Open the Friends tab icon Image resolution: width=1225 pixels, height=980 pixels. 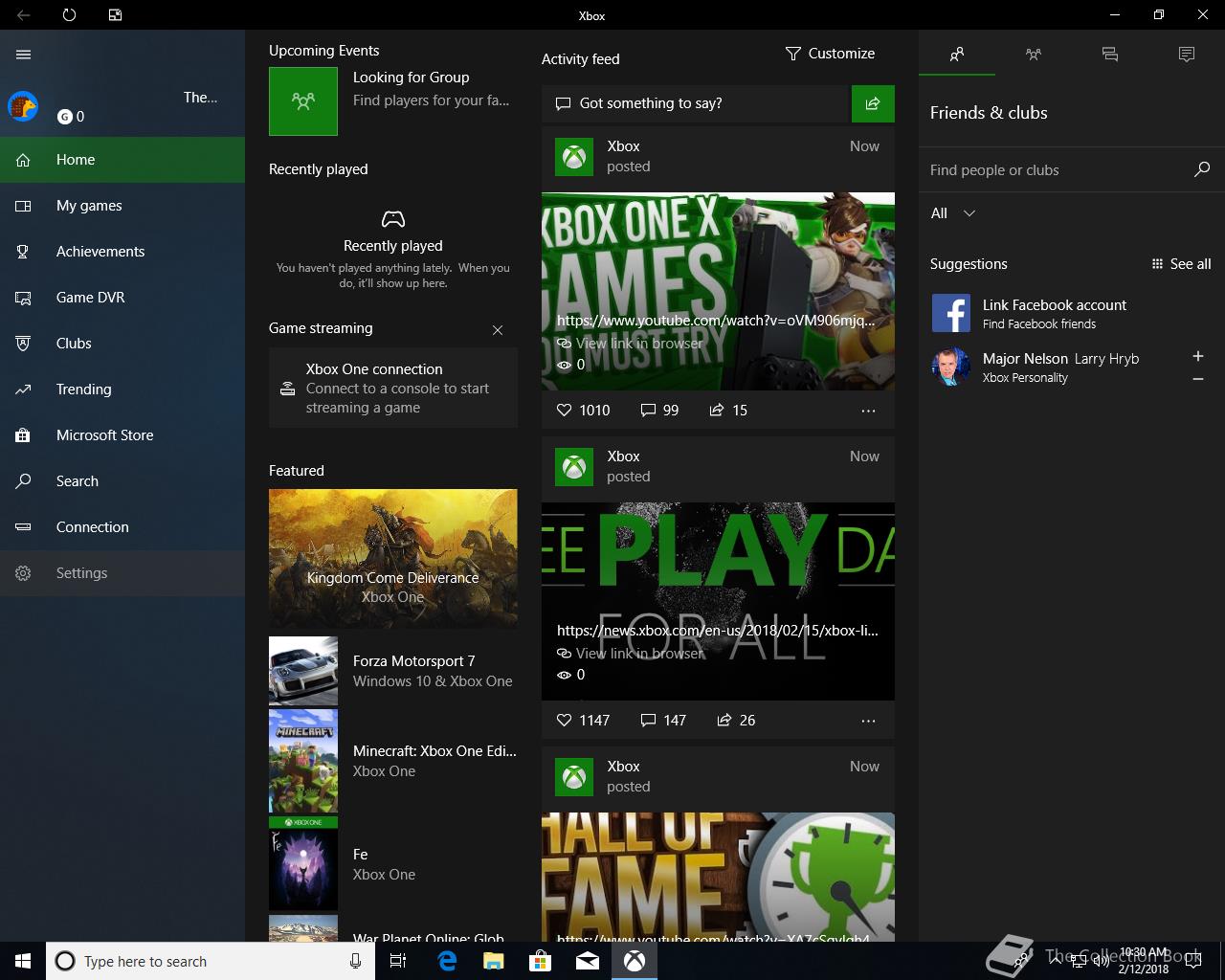point(957,55)
